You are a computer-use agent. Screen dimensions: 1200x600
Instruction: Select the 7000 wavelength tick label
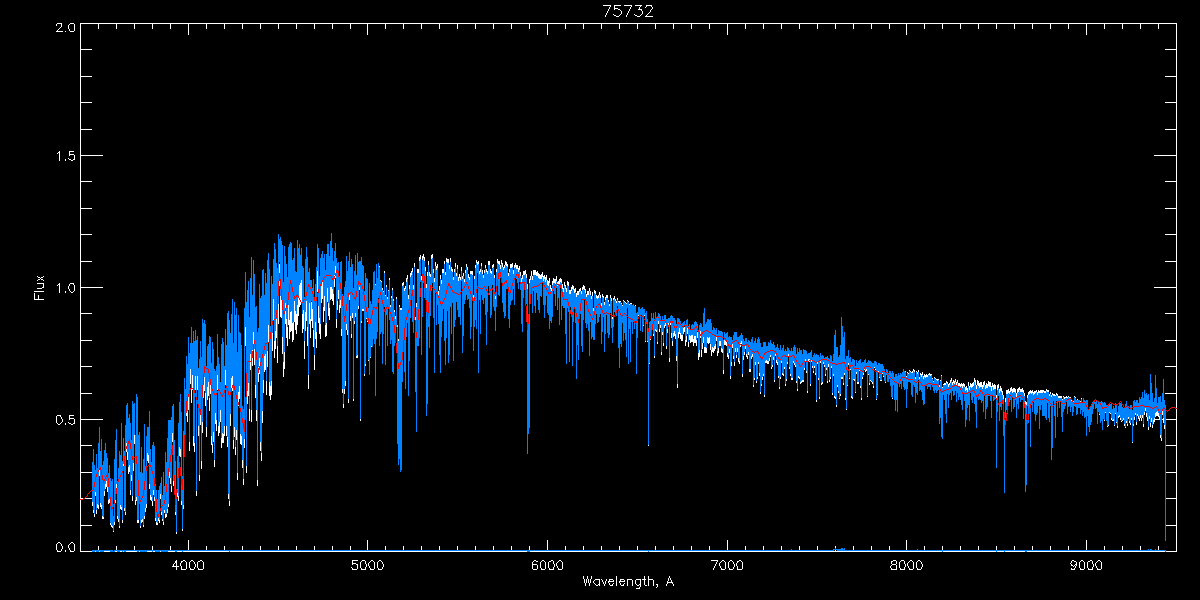727,564
